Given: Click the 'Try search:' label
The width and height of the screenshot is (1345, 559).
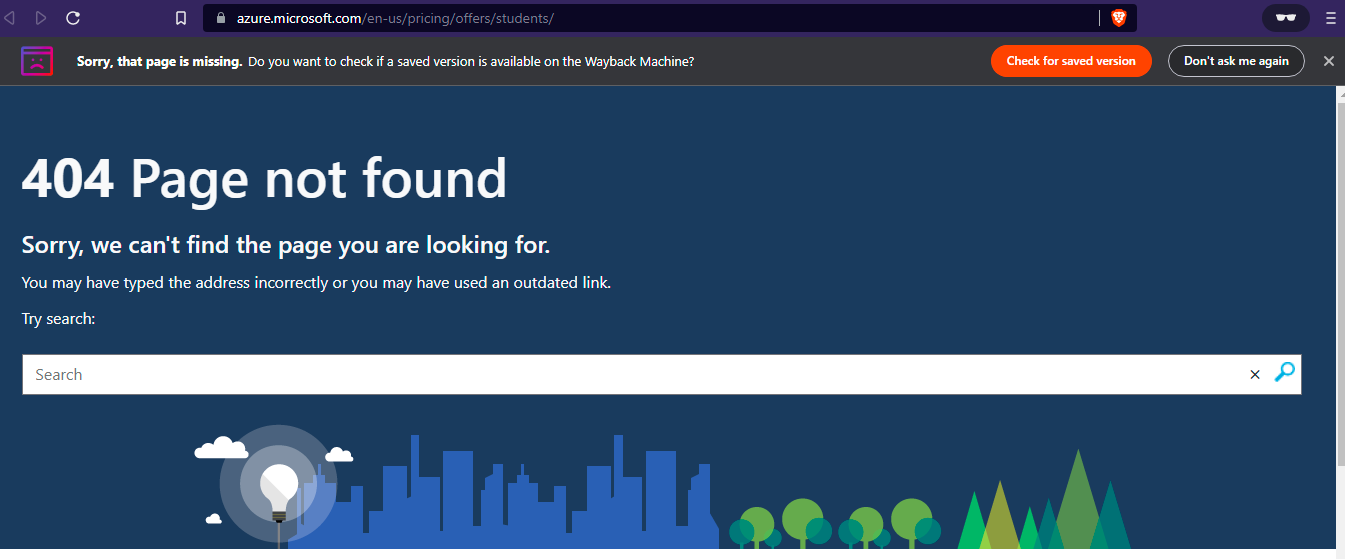Looking at the screenshot, I should point(58,319).
